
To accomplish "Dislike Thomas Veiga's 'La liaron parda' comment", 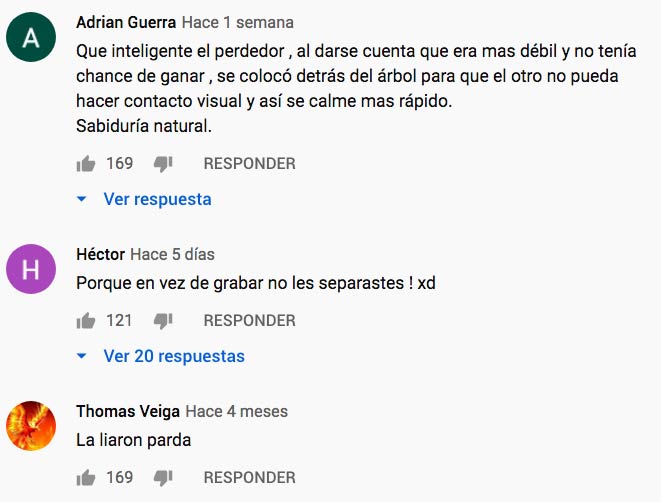I will [163, 478].
